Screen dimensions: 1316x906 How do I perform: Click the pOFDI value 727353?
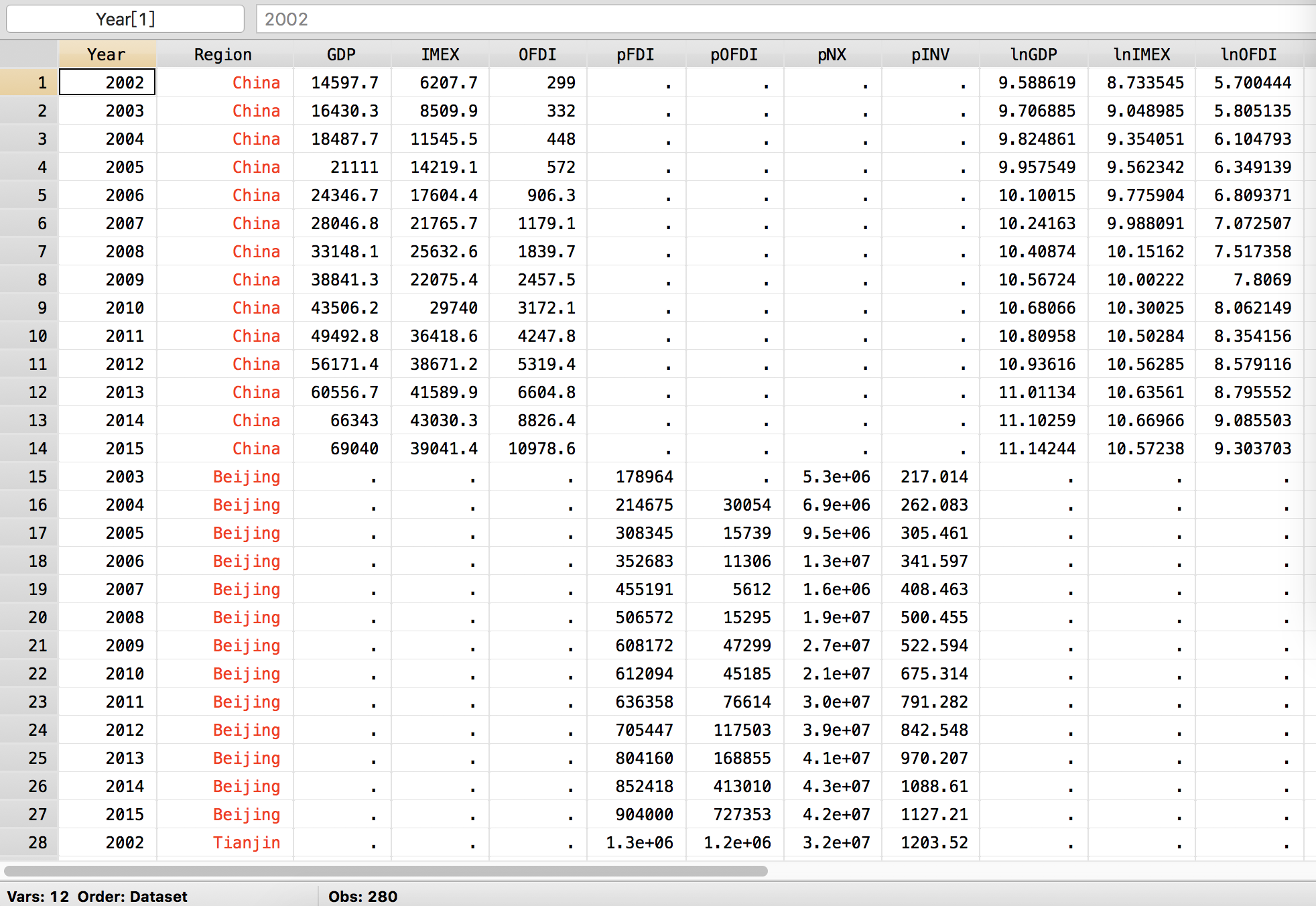pyautogui.click(x=742, y=814)
